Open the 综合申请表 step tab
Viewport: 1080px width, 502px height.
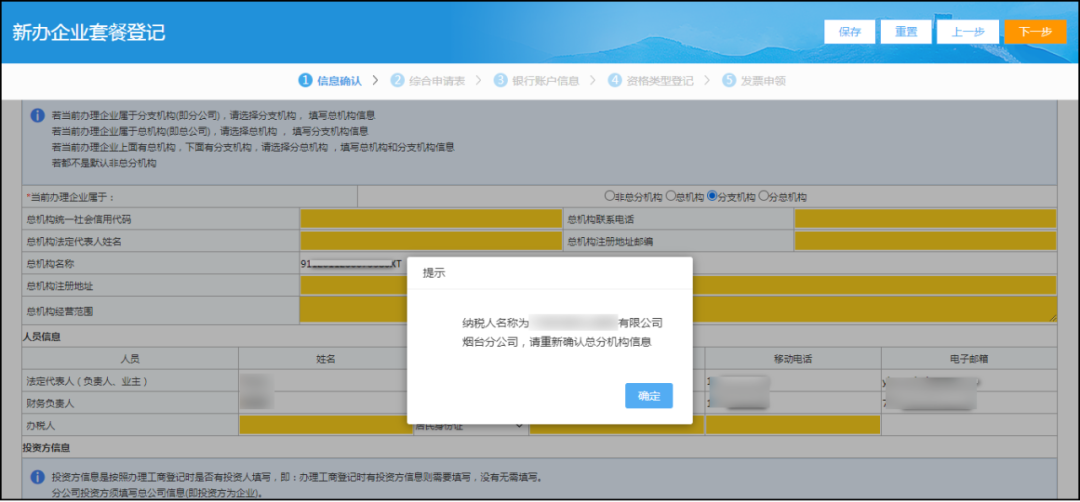click(437, 80)
